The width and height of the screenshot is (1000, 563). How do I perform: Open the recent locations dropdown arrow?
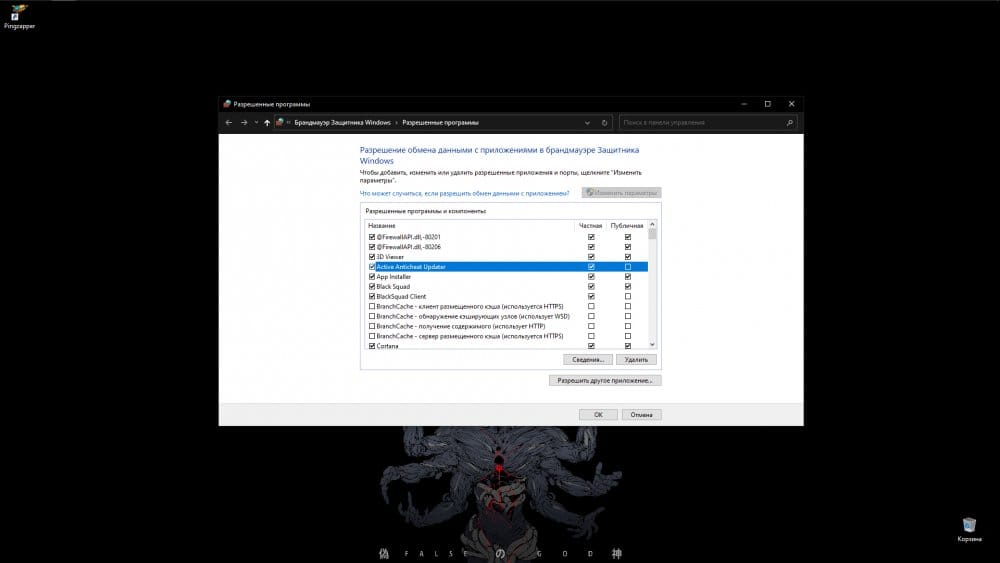[256, 123]
